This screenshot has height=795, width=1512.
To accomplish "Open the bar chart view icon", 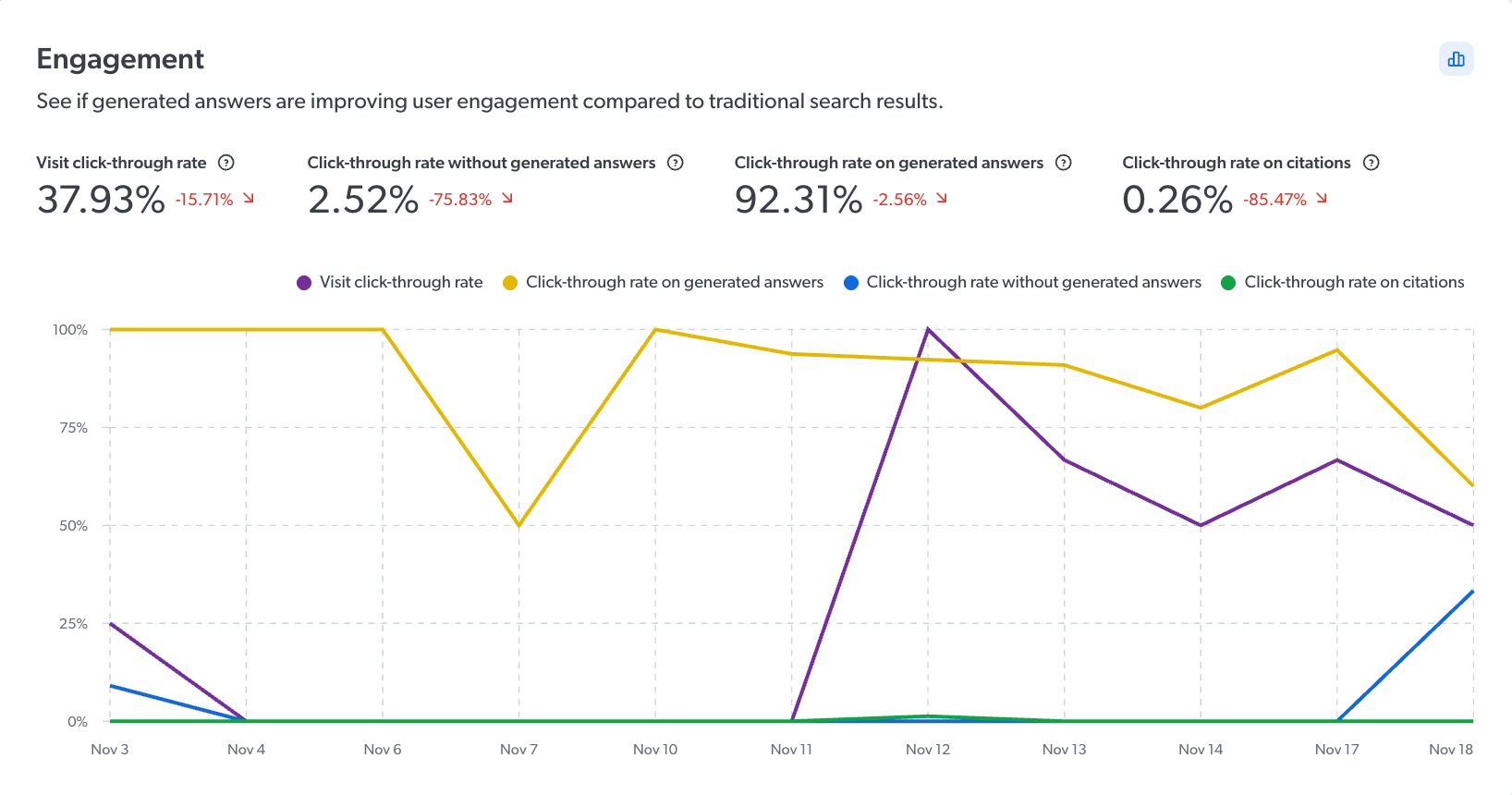I will [1457, 58].
